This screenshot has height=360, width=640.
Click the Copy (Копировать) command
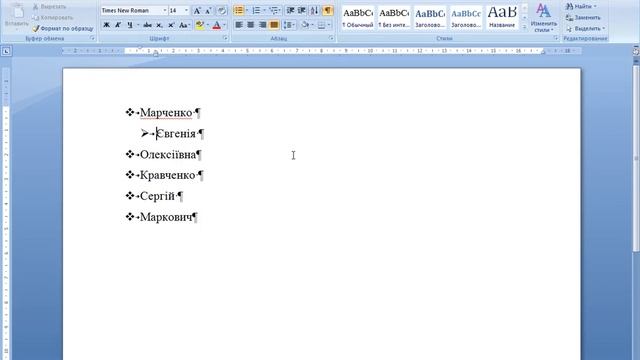53,18
